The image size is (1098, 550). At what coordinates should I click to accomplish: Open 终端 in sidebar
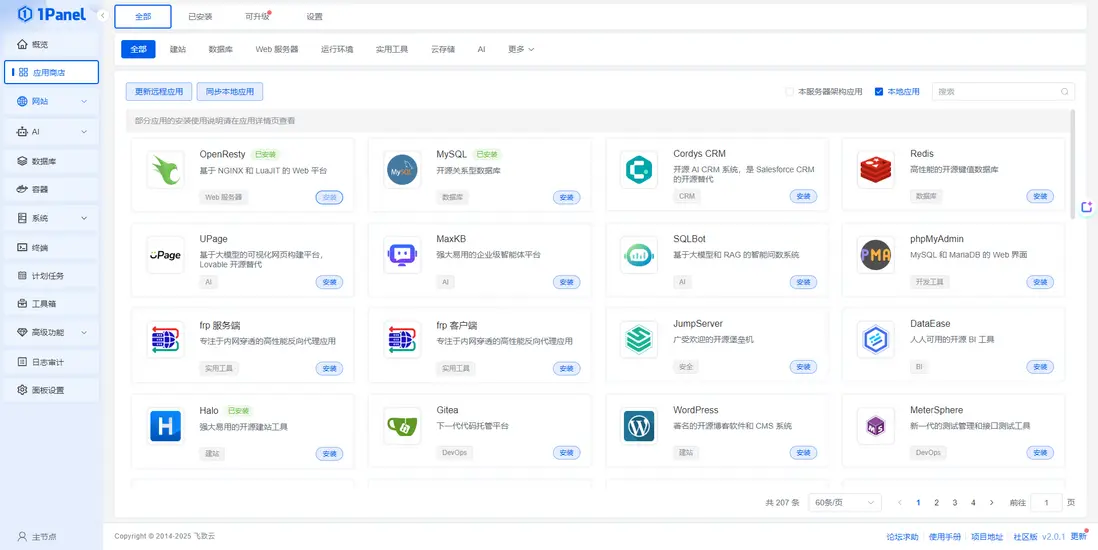[x=51, y=247]
